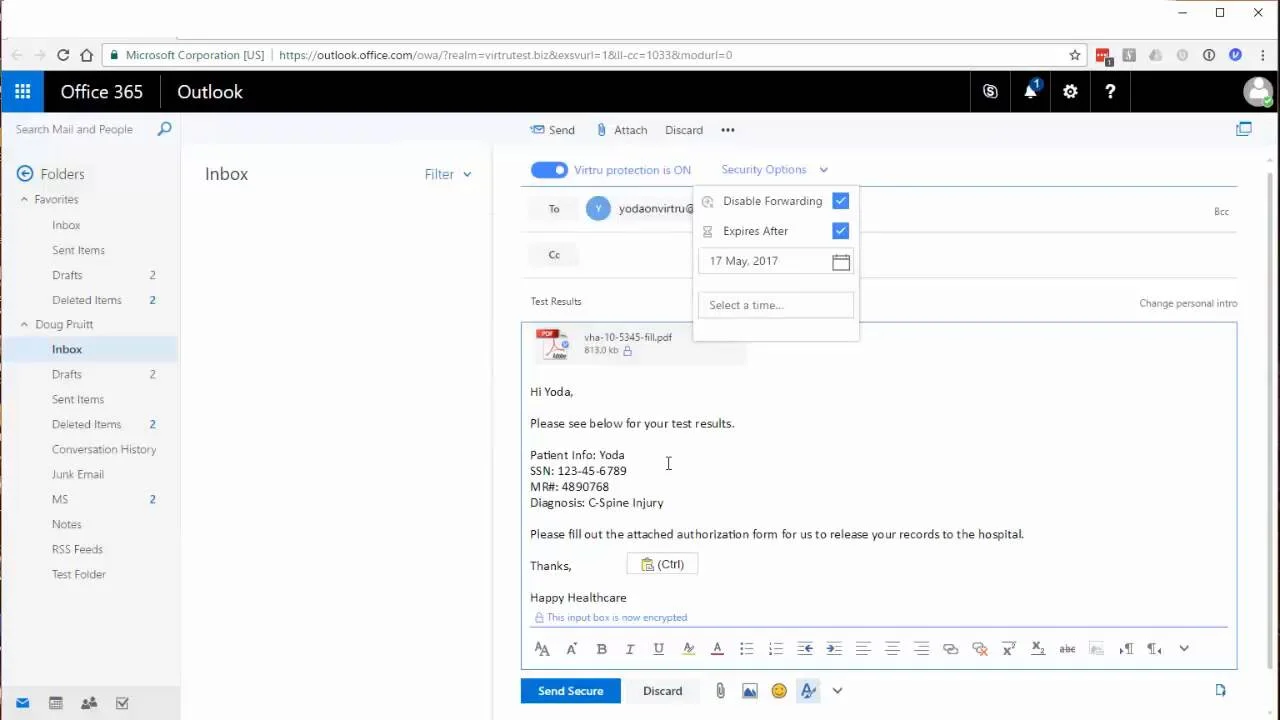
Task: Open the user account avatar
Action: coord(1257,92)
